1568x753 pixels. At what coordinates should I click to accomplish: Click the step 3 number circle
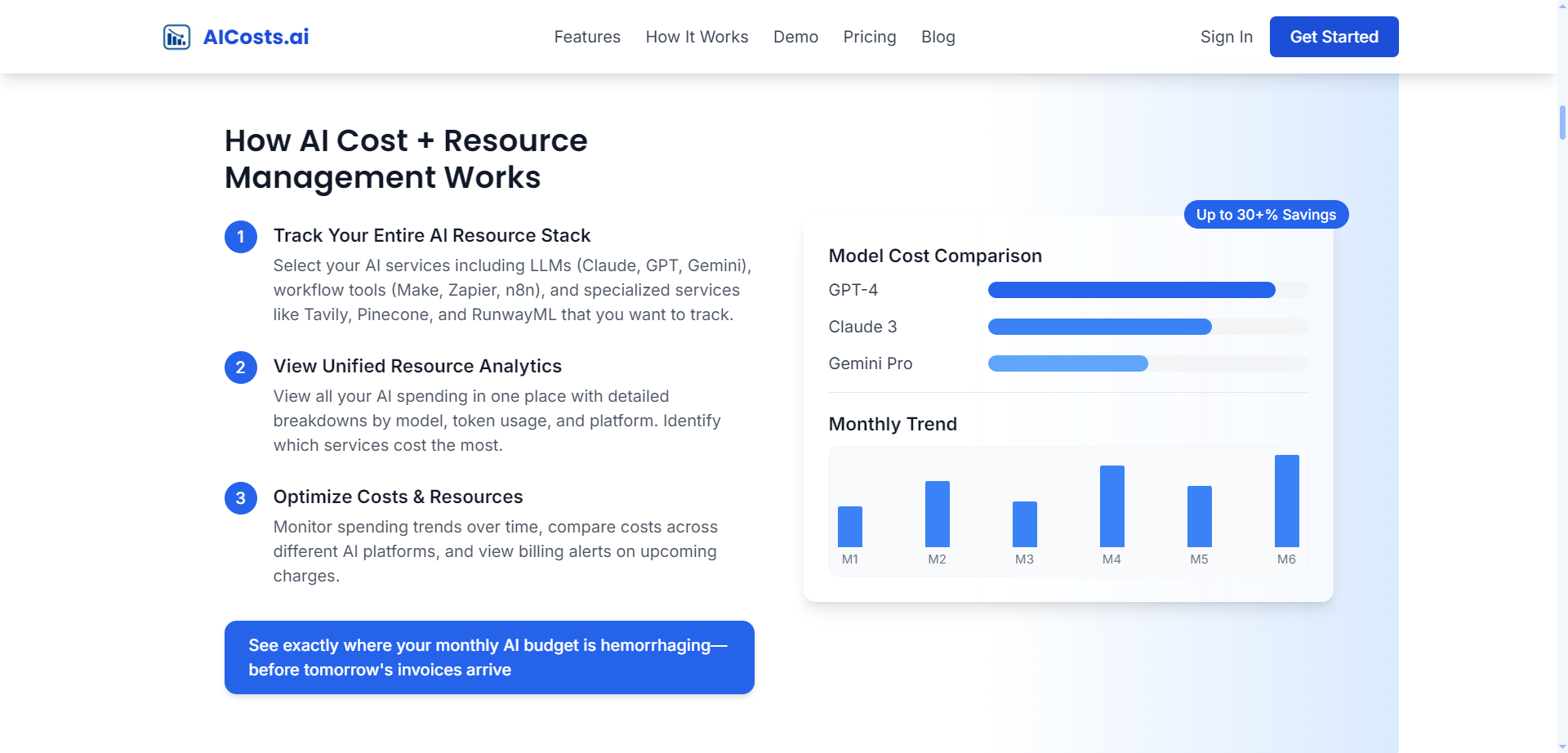pos(241,498)
